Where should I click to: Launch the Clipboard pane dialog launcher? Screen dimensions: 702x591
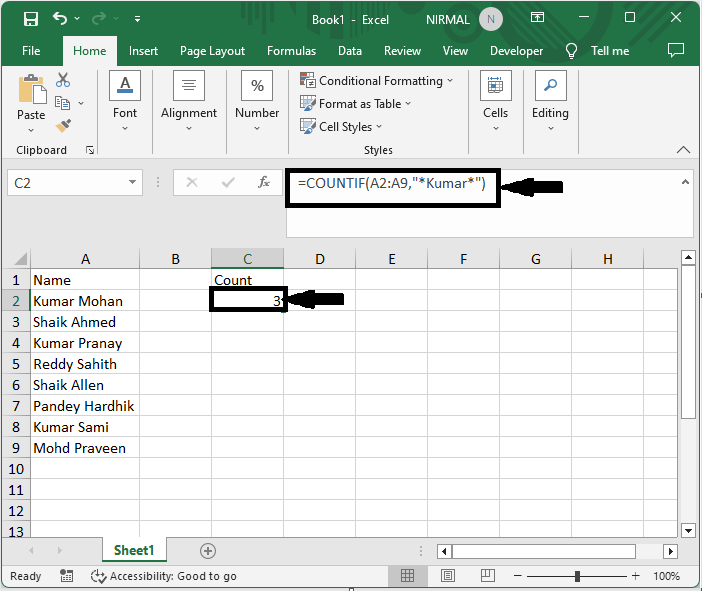click(x=90, y=150)
